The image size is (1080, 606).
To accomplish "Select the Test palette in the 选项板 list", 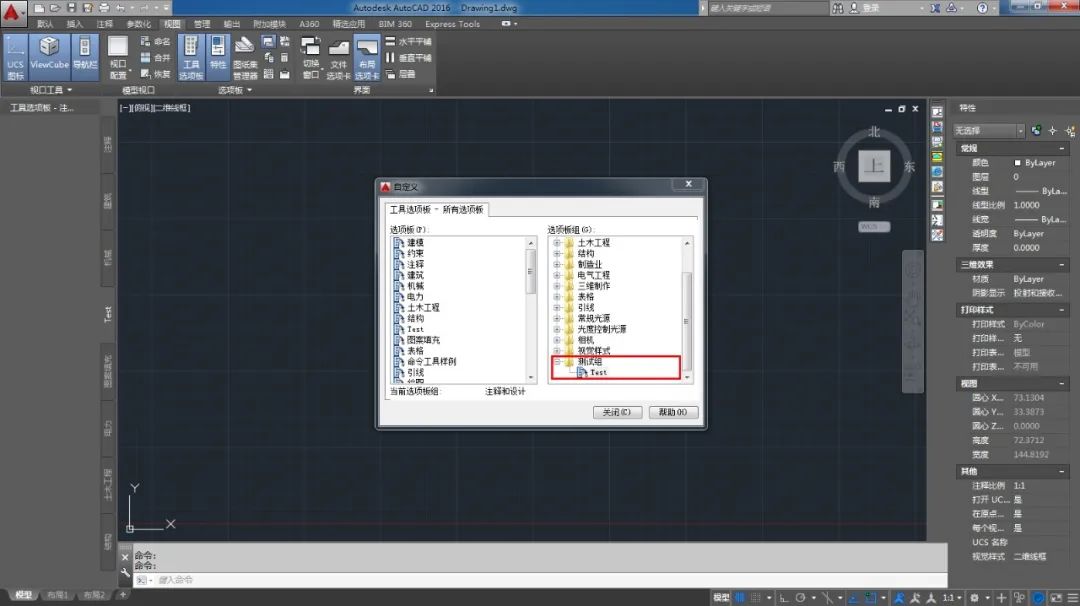I will point(415,329).
